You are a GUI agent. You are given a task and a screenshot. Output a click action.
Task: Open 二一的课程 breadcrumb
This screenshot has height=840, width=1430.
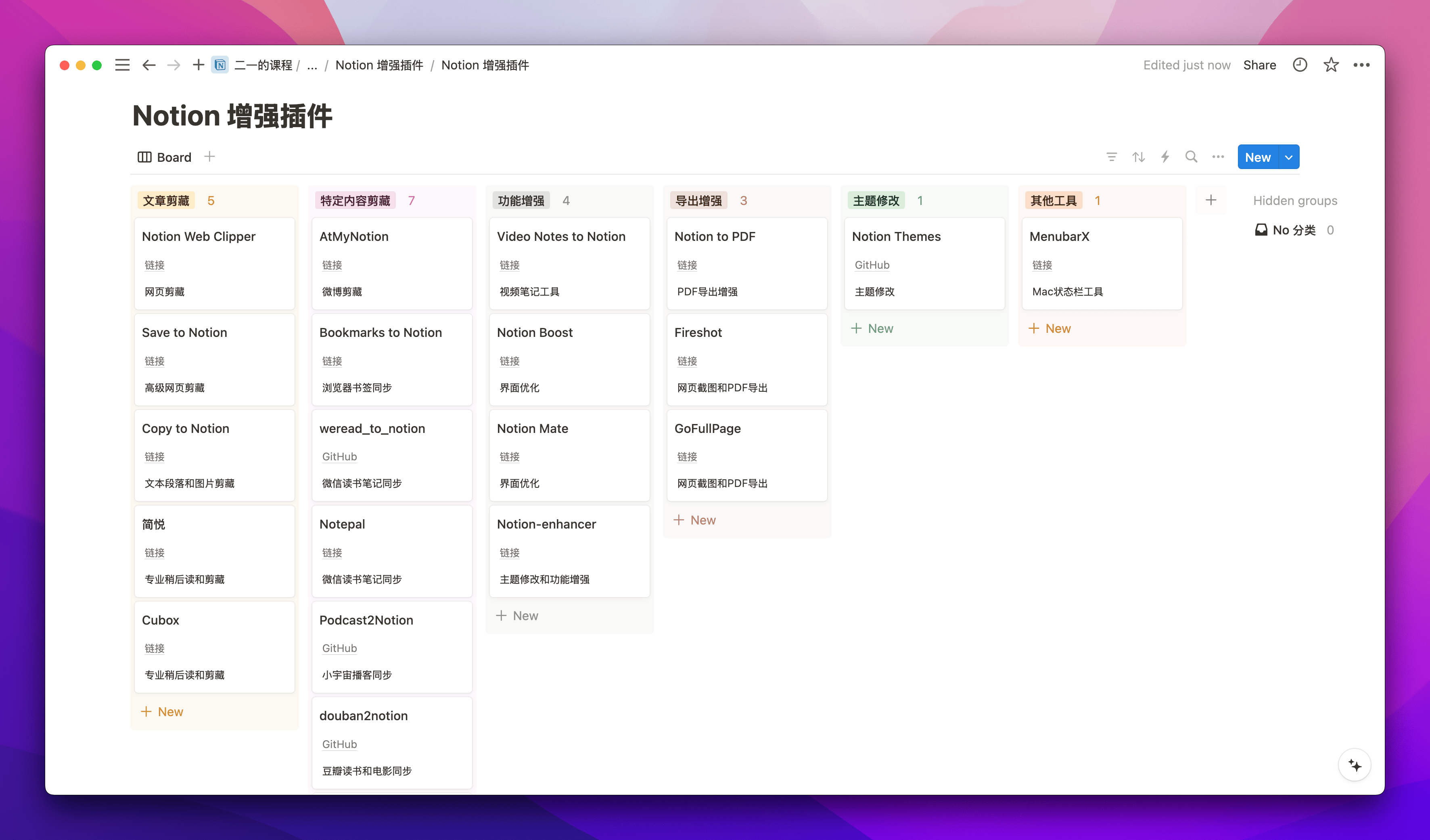point(263,65)
